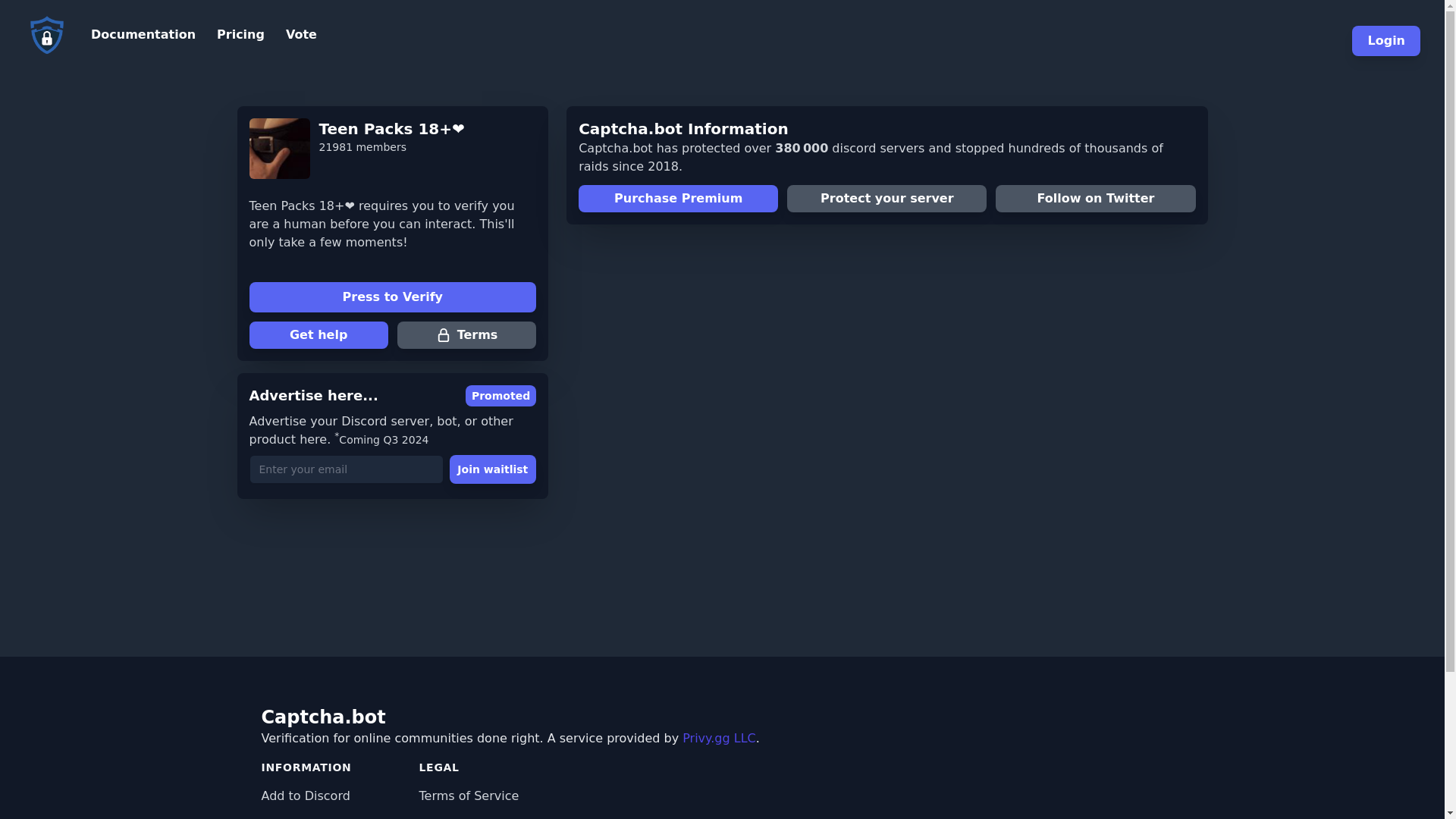Open the Terms of Service footer link
The height and width of the screenshot is (819, 1456).
(469, 796)
